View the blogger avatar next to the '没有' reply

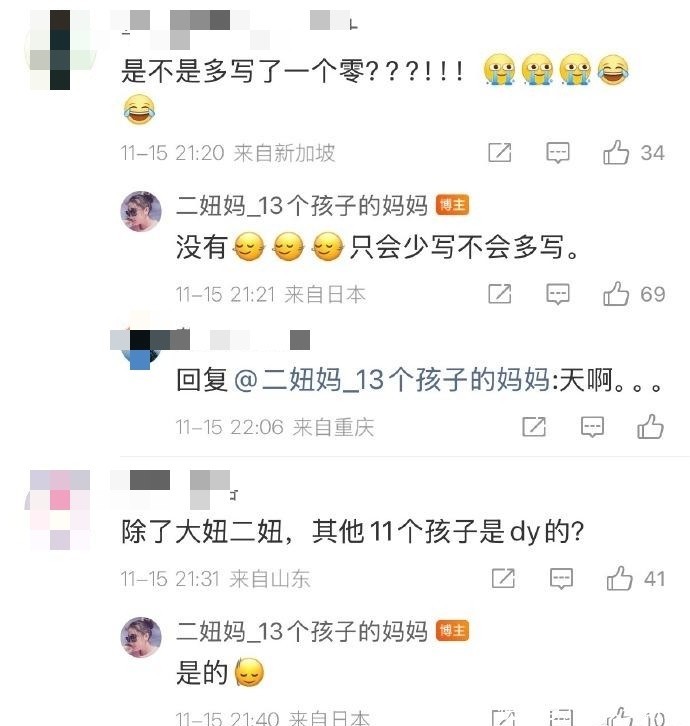[141, 211]
